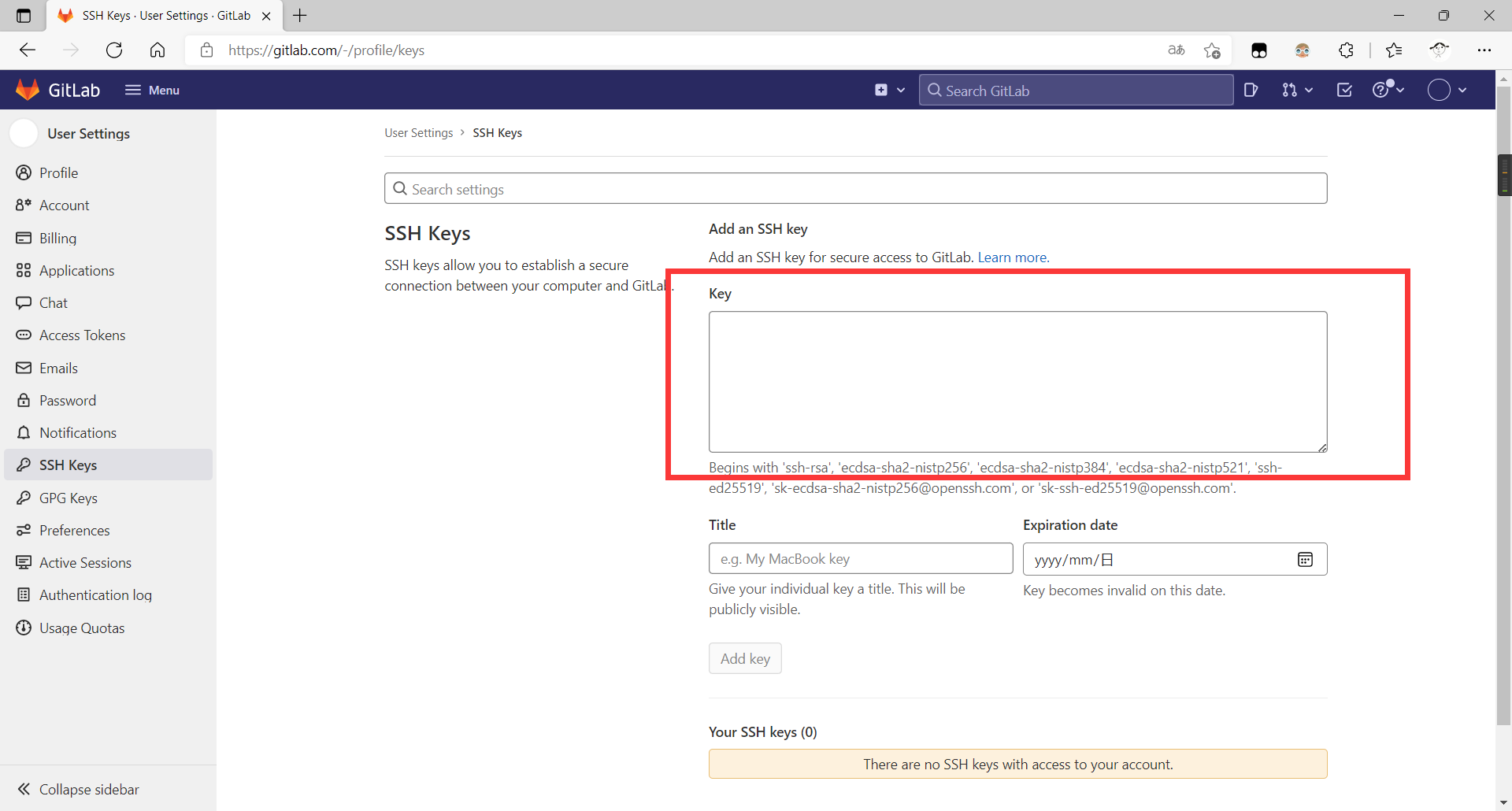Click the avatar-face extension icon
The image size is (1512, 811).
coord(1303,50)
